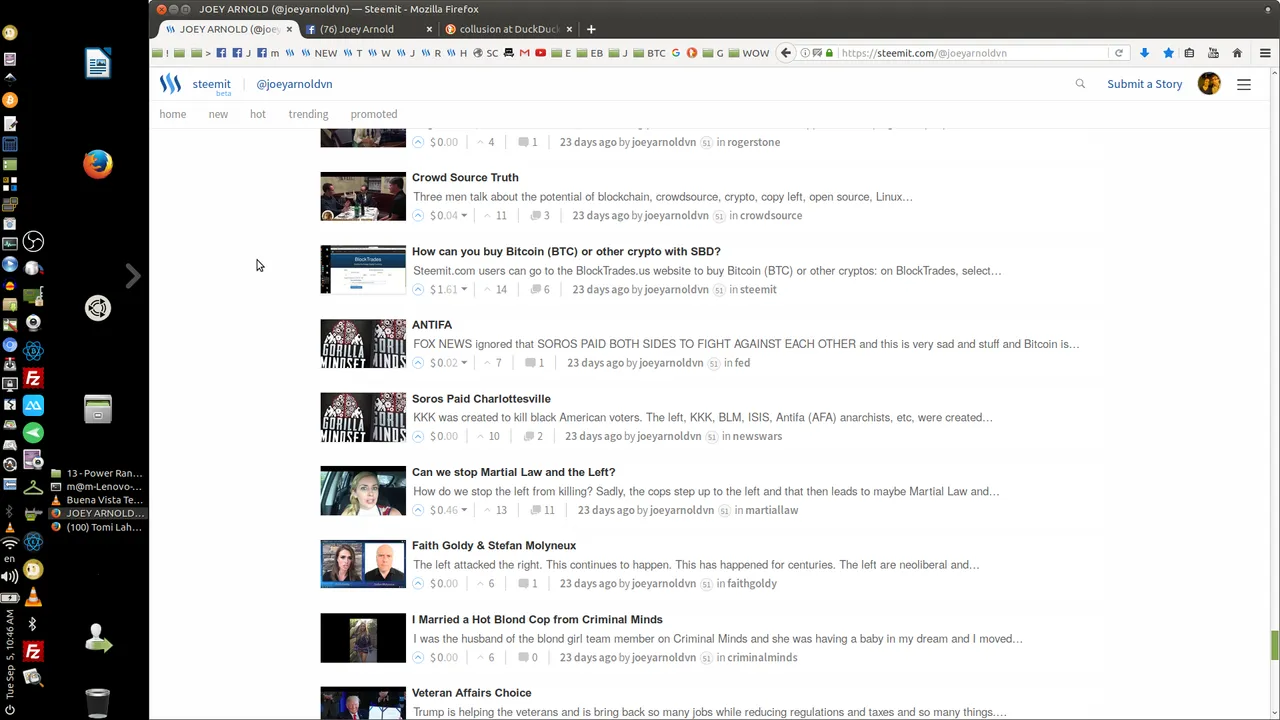Image resolution: width=1280 pixels, height=720 pixels.
Task: Upvote the Crowd Source Truth post
Action: pos(418,216)
